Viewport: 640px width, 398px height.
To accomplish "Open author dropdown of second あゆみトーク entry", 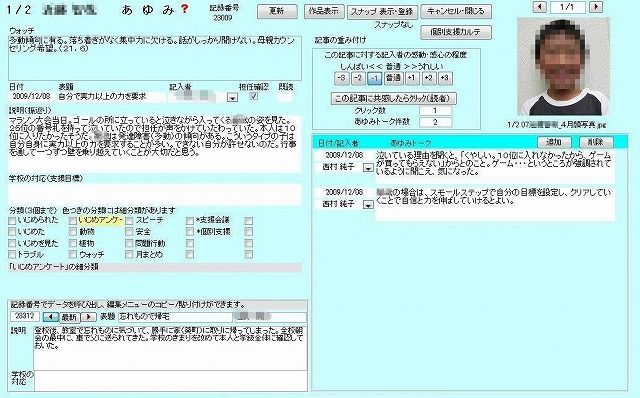I will [x=368, y=205].
